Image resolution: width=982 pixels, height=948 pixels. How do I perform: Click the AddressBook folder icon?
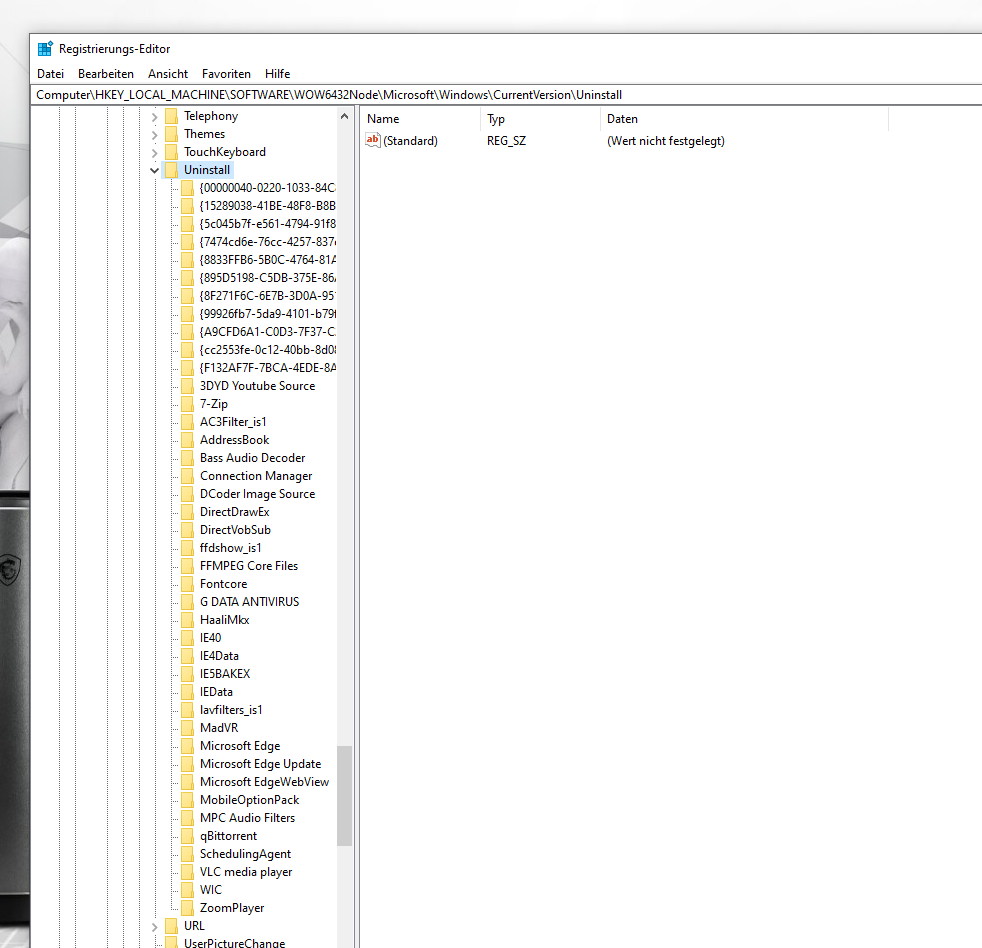click(x=187, y=440)
